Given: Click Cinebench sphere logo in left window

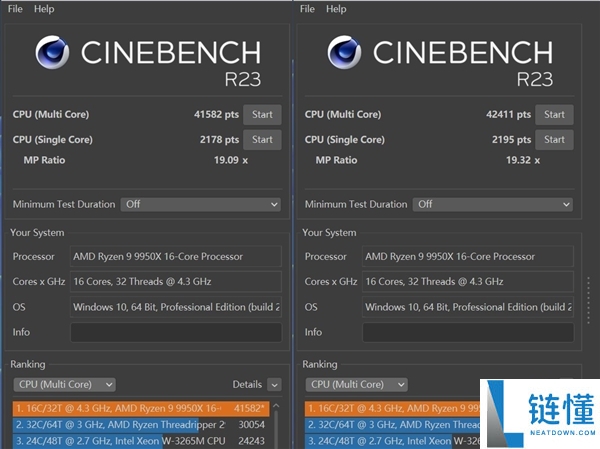Looking at the screenshot, I should [52, 52].
